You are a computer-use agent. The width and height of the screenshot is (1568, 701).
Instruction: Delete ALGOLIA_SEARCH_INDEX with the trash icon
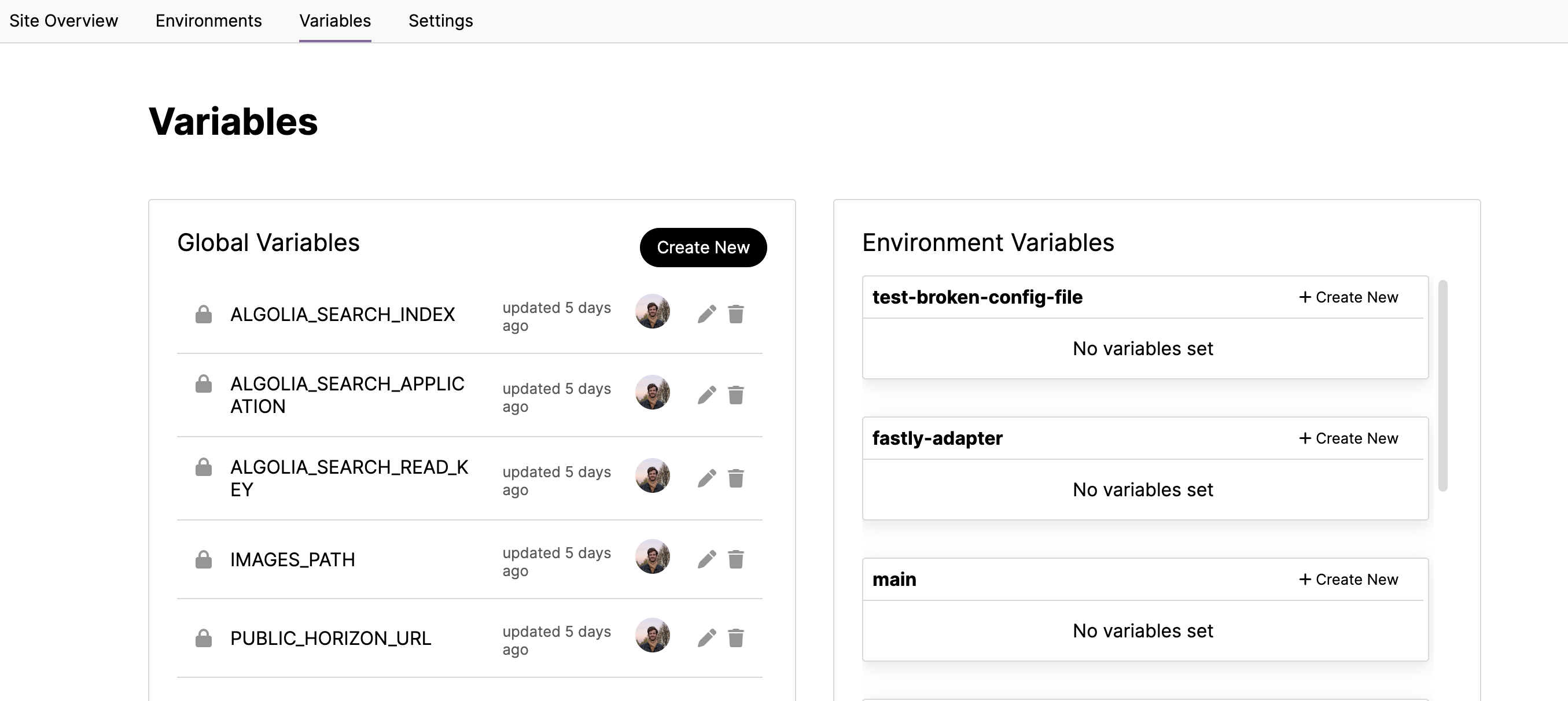click(736, 314)
